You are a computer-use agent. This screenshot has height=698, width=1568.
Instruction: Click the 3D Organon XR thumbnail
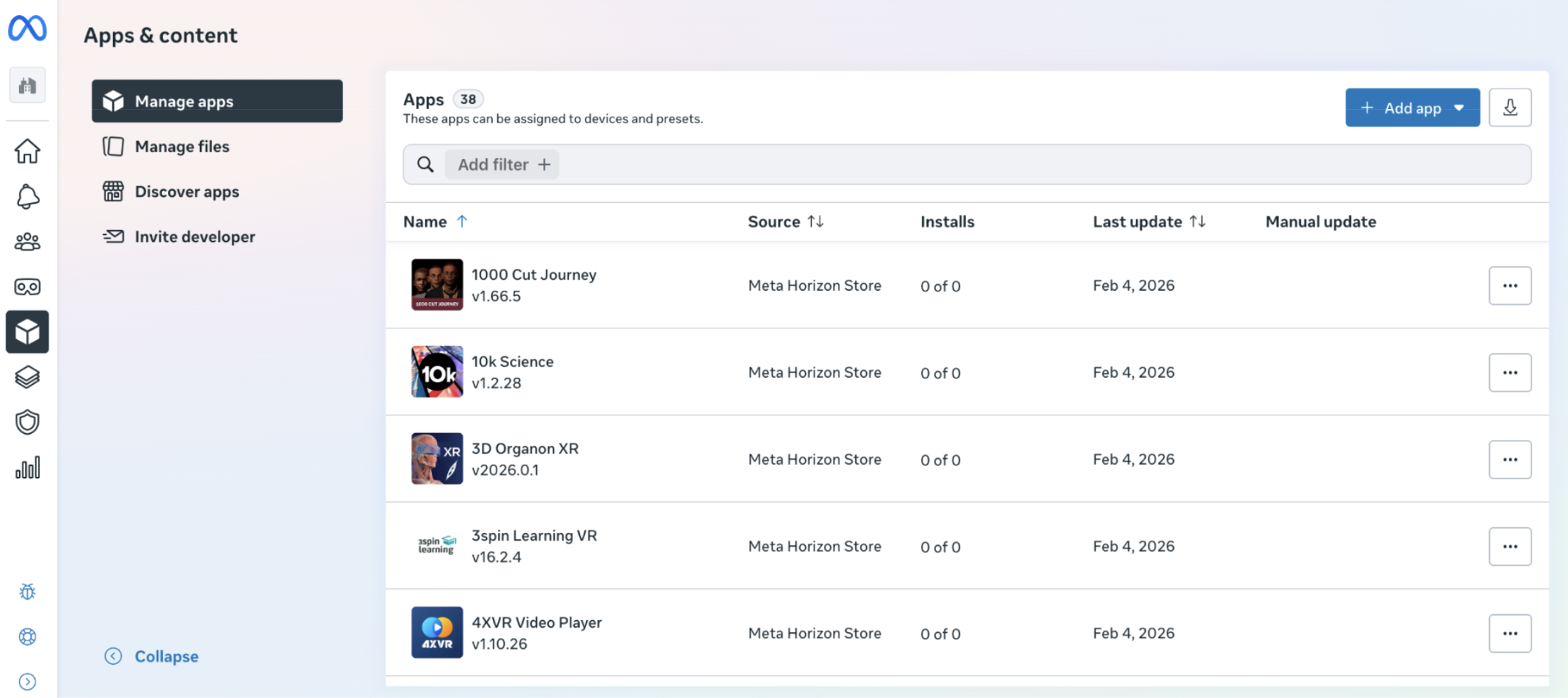click(x=437, y=459)
